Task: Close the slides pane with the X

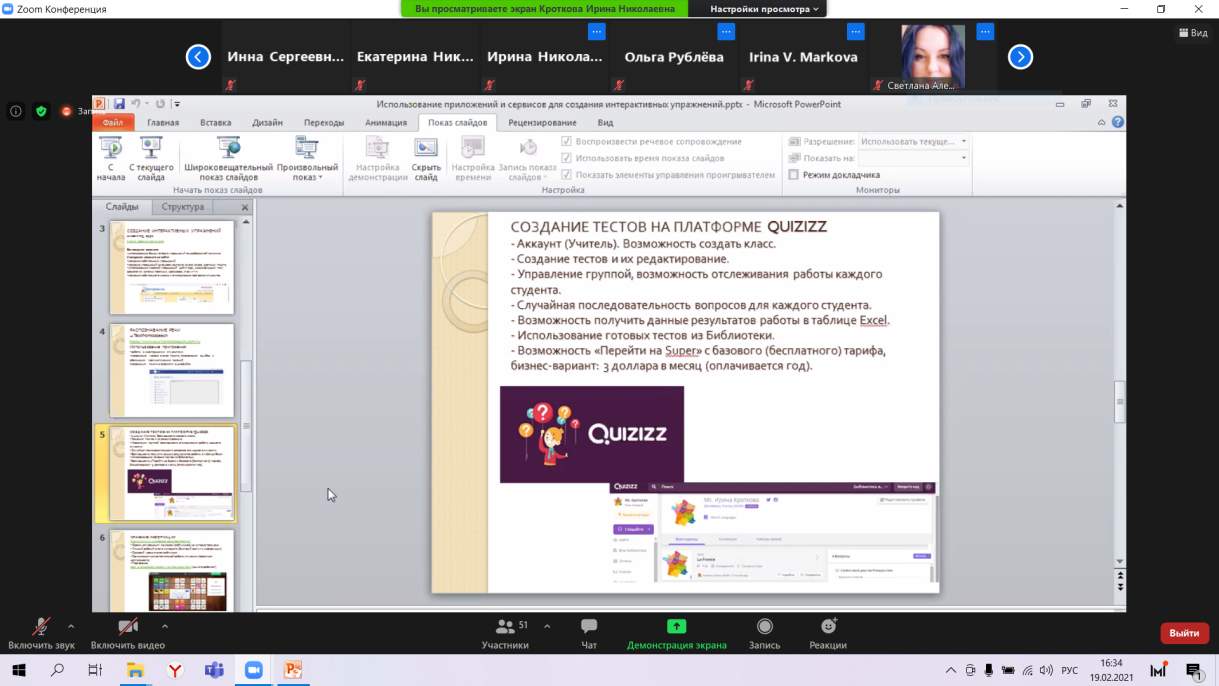Action: click(x=245, y=207)
